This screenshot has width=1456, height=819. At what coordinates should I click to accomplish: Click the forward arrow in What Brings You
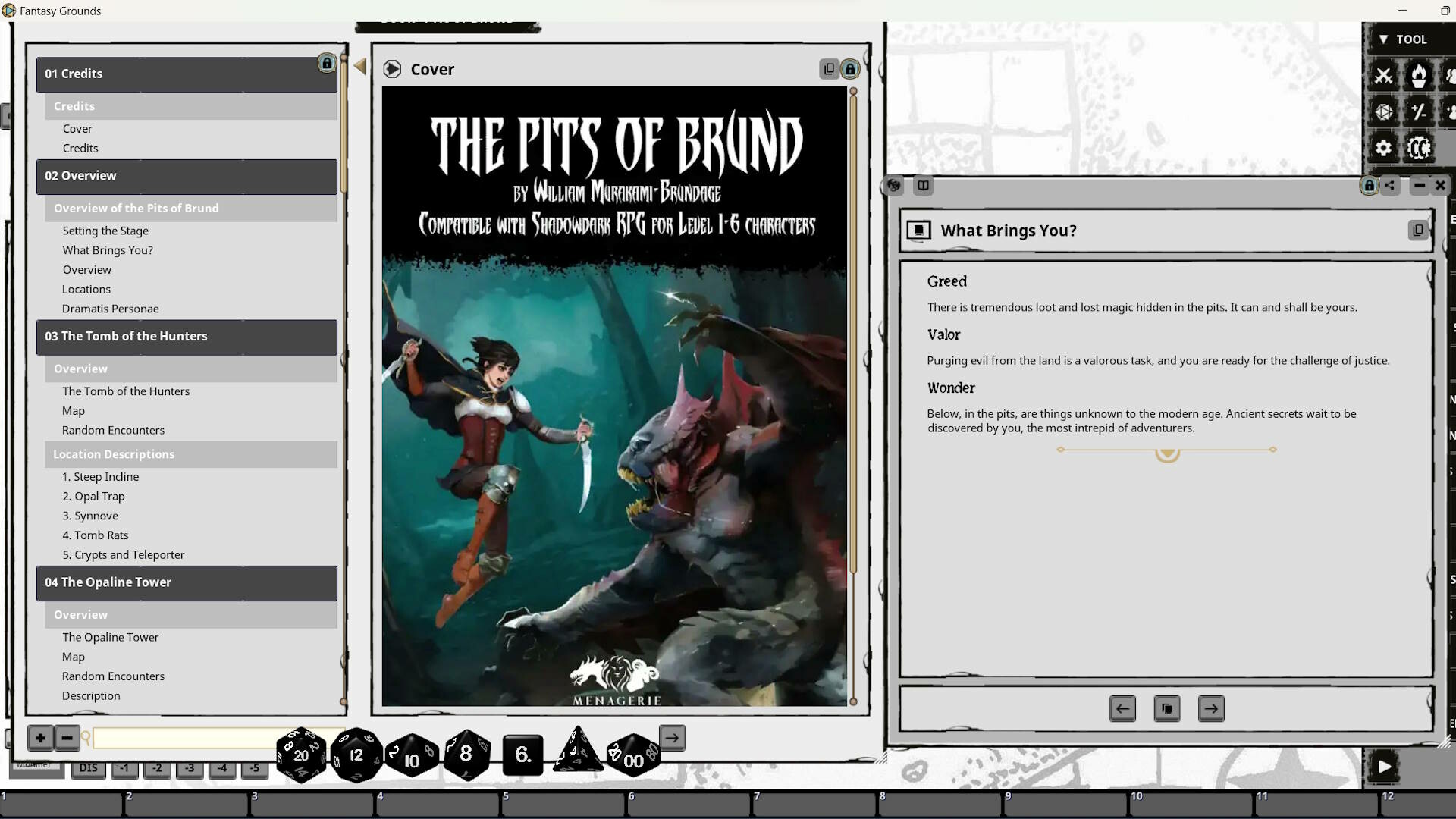click(1211, 709)
